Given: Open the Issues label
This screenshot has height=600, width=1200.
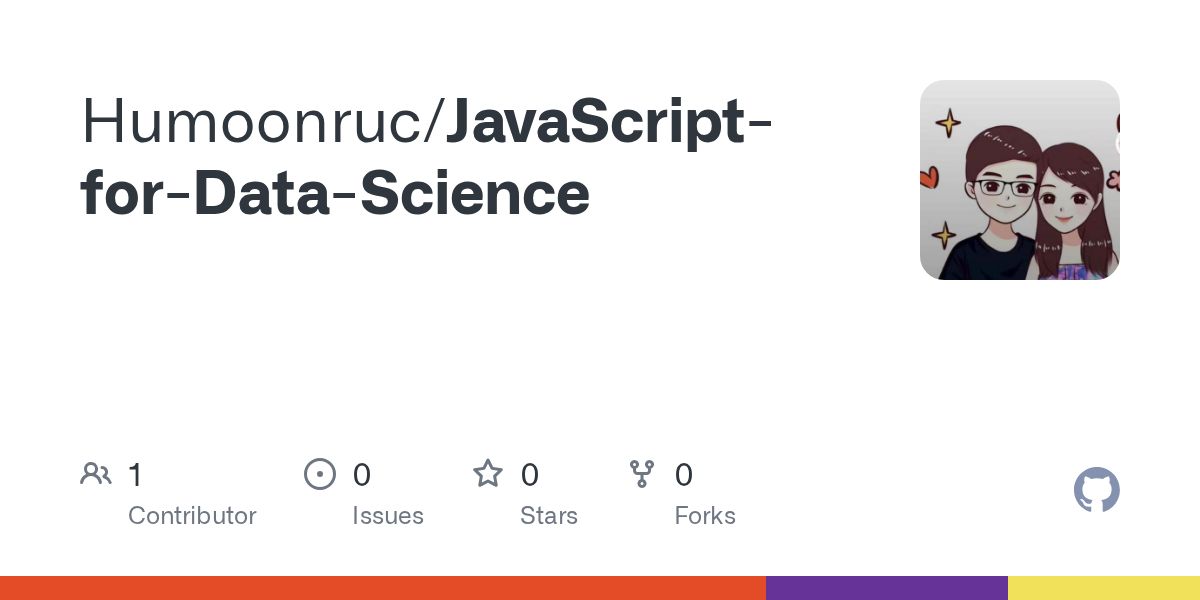Looking at the screenshot, I should [x=388, y=516].
